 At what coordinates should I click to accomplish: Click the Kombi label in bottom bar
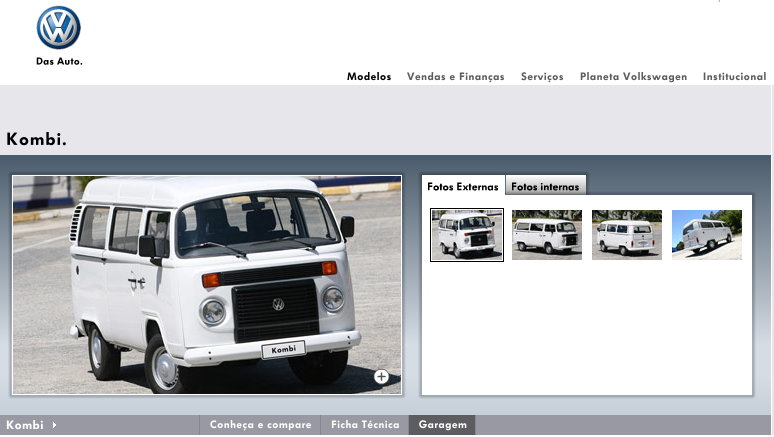25,425
